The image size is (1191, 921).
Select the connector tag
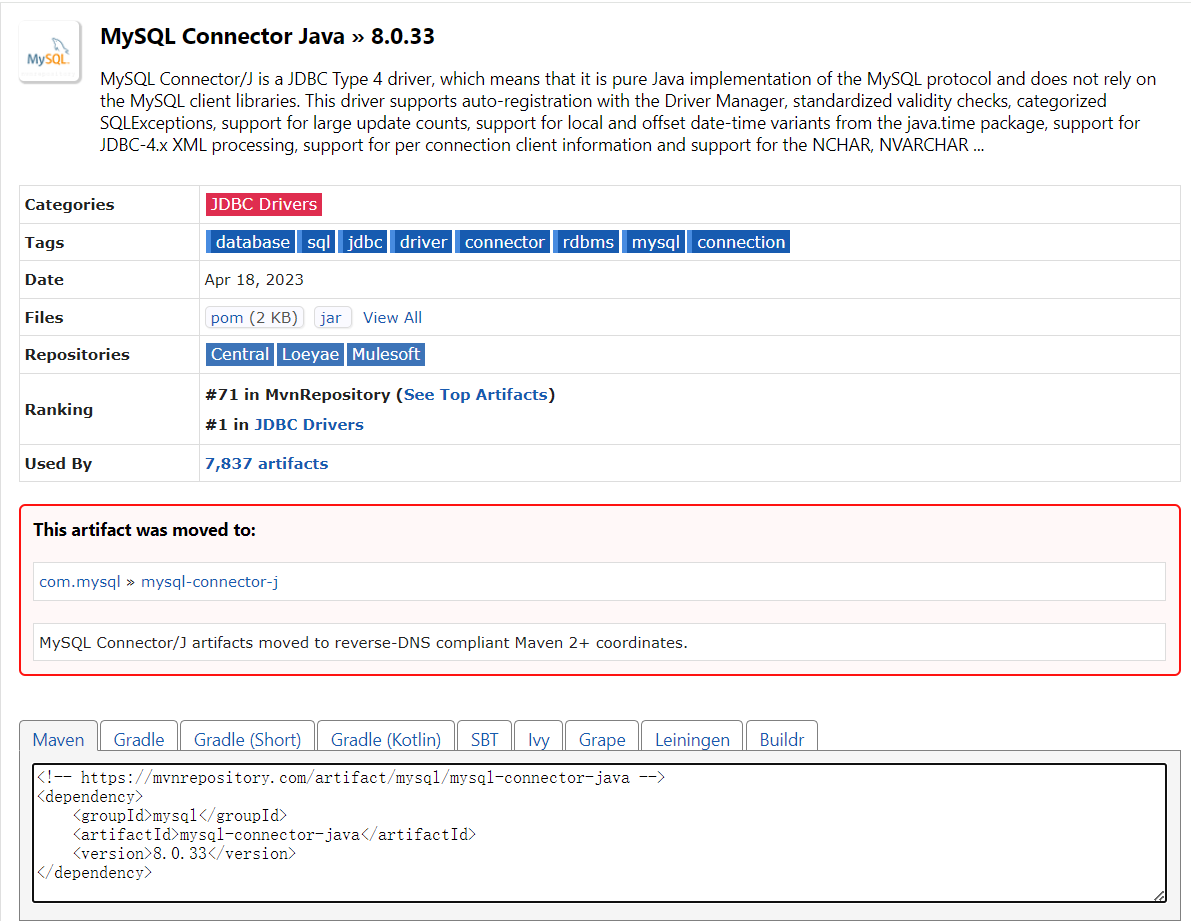[x=503, y=242]
